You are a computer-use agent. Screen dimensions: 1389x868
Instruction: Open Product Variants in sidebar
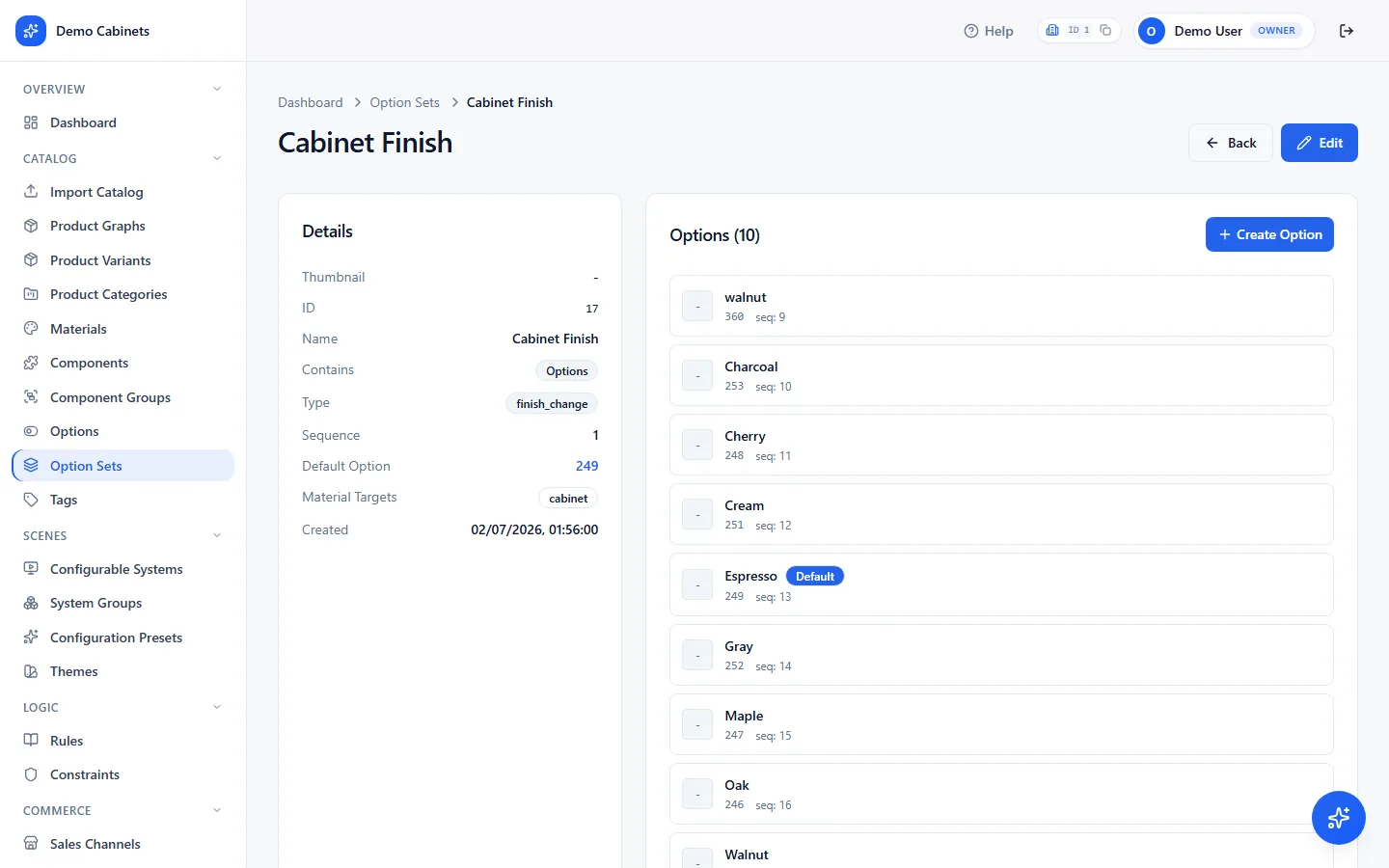point(123,260)
